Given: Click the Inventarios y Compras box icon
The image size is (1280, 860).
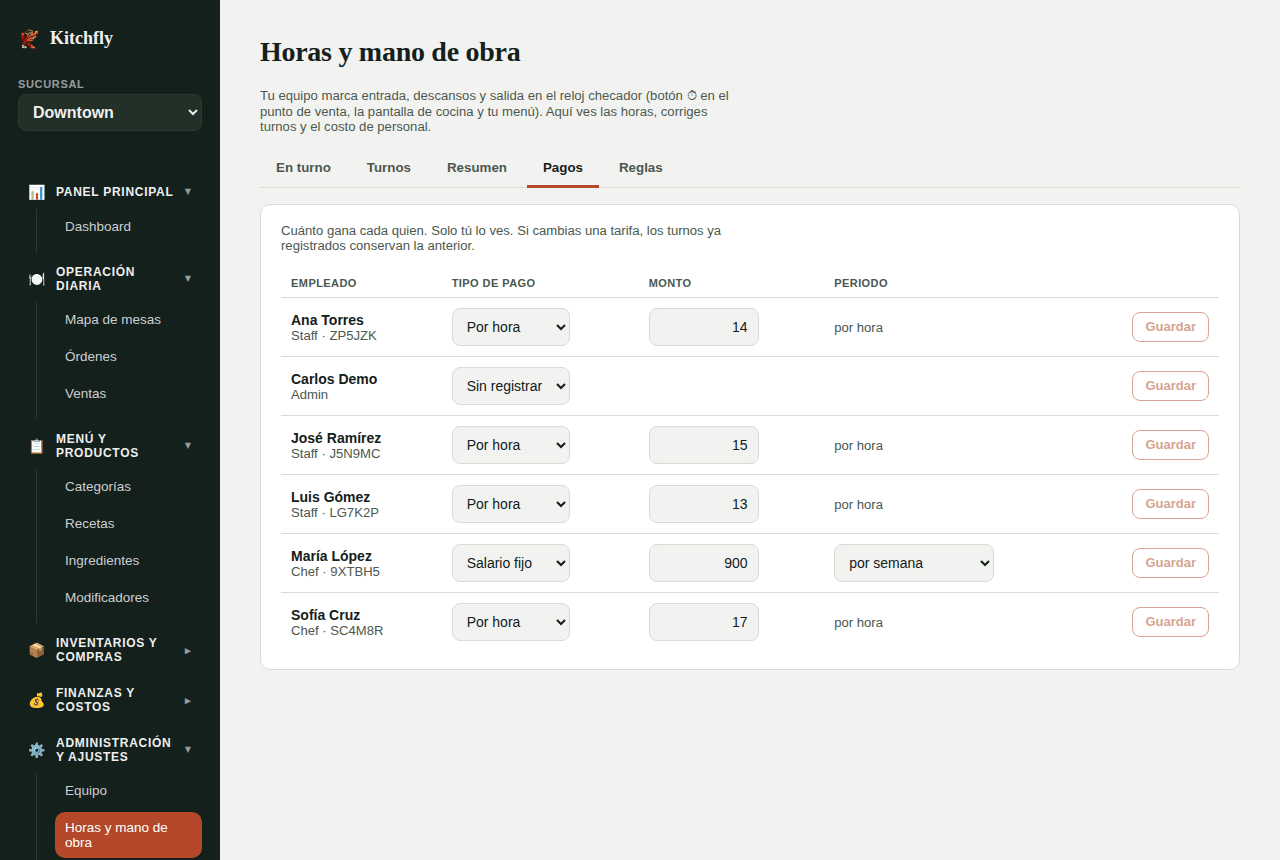Looking at the screenshot, I should click(x=36, y=650).
